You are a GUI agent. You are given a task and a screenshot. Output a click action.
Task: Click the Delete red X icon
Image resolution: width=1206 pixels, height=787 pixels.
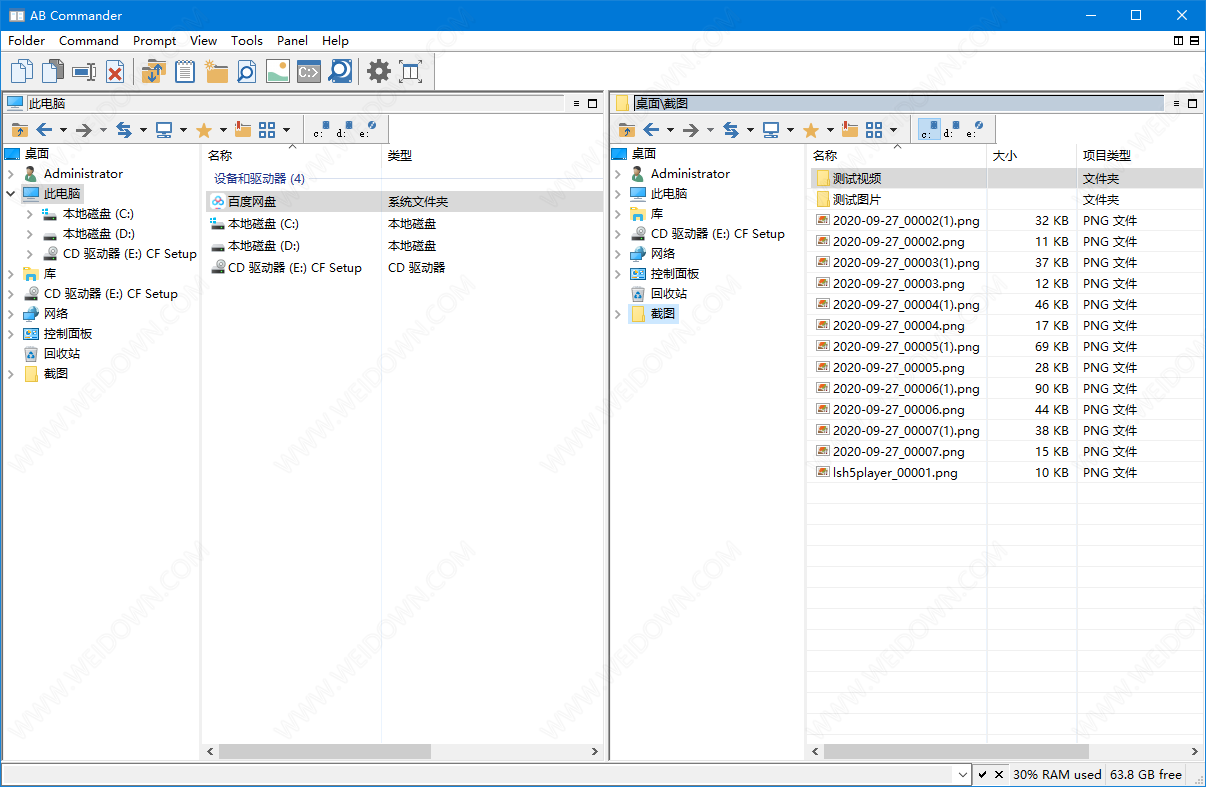tap(115, 71)
